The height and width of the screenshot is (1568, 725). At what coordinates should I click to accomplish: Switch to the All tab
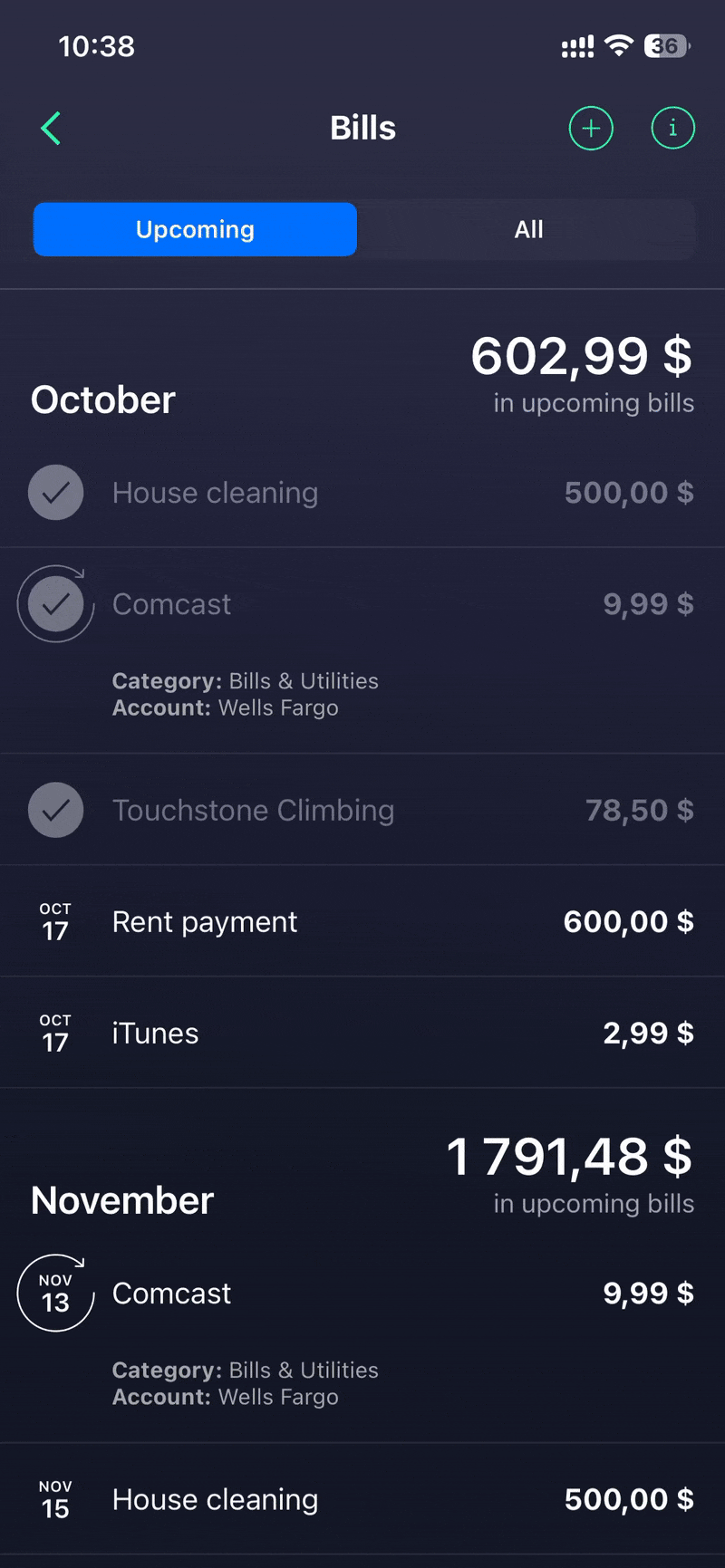click(528, 230)
